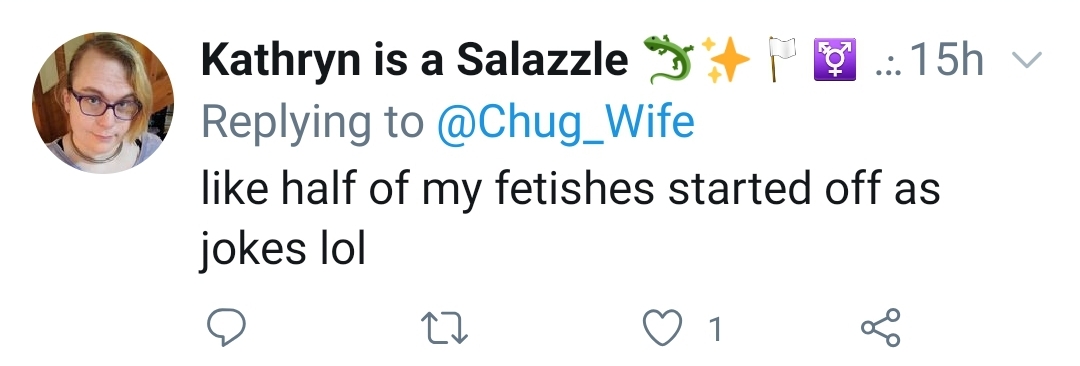
Task: Visit the @Chug_Wife mention link
Action: (x=565, y=122)
